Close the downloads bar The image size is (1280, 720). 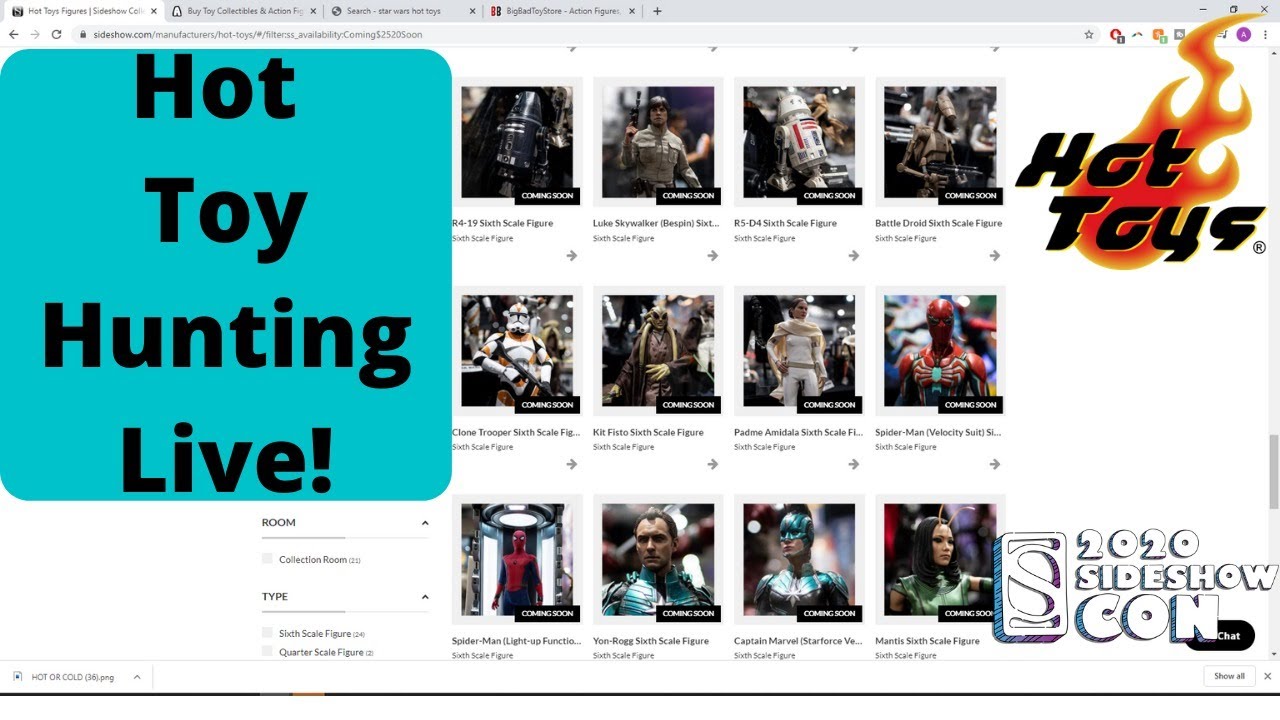[x=1267, y=676]
